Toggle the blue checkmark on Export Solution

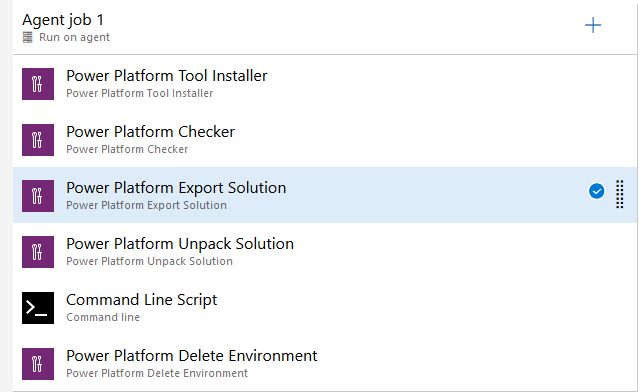pyautogui.click(x=596, y=191)
